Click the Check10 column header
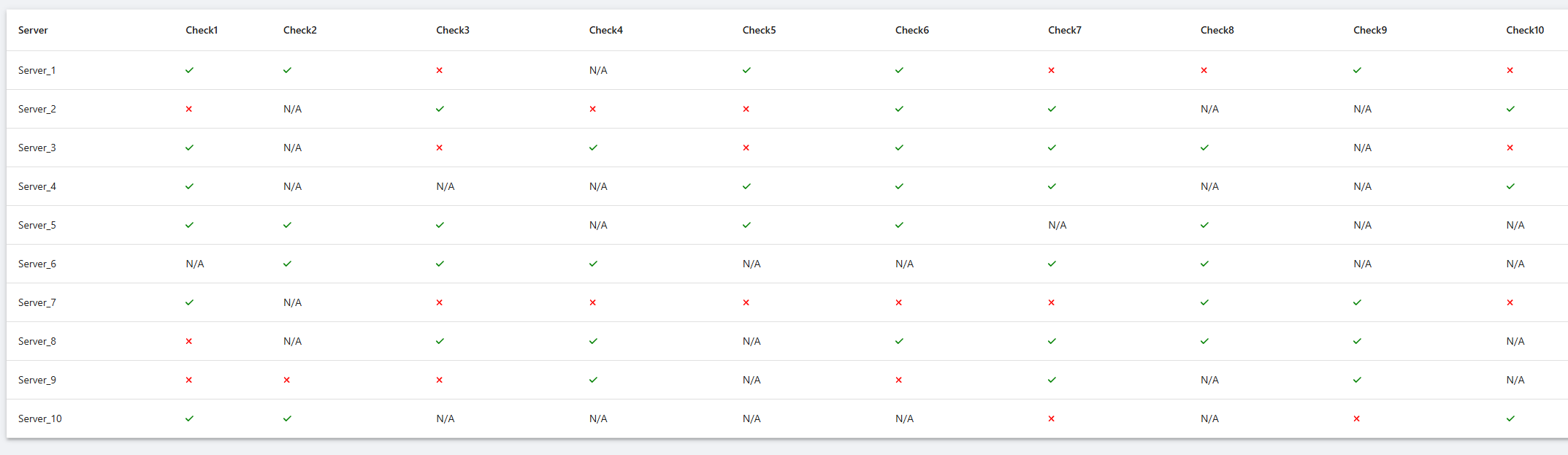This screenshot has height=455, width=1568. (x=1525, y=30)
